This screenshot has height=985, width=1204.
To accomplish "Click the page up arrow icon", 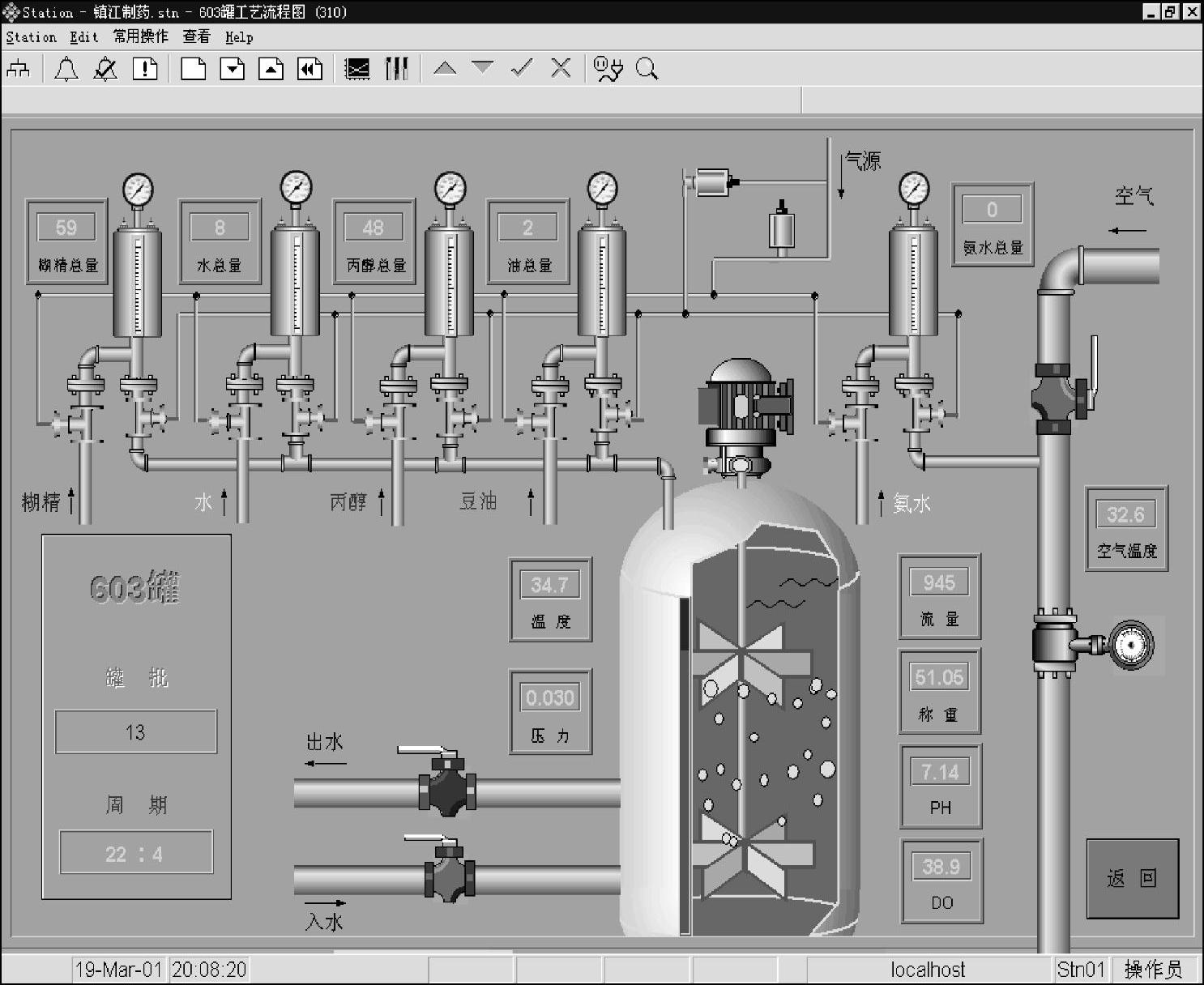I will pyautogui.click(x=271, y=70).
